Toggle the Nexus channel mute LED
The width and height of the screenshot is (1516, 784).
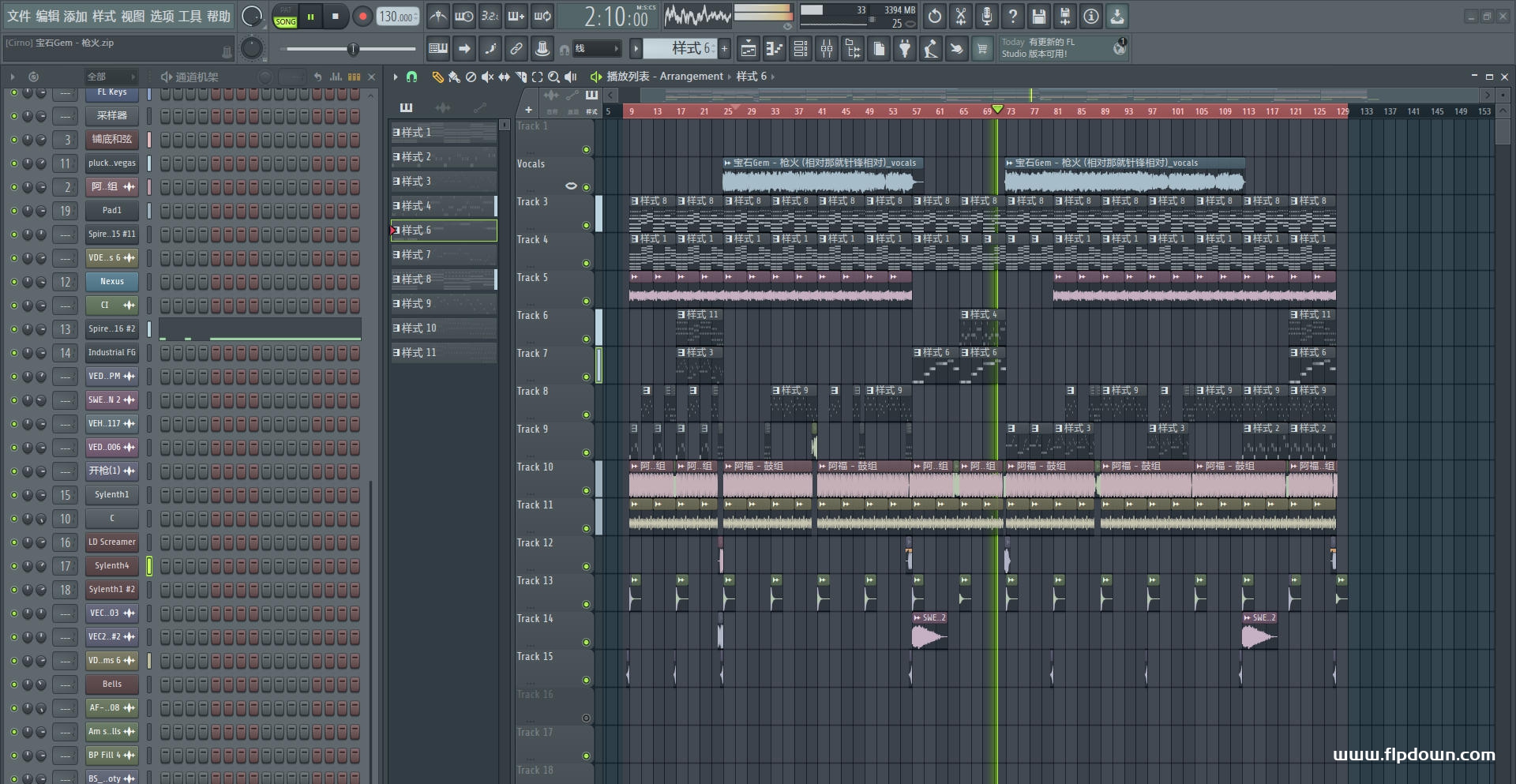pos(13,282)
